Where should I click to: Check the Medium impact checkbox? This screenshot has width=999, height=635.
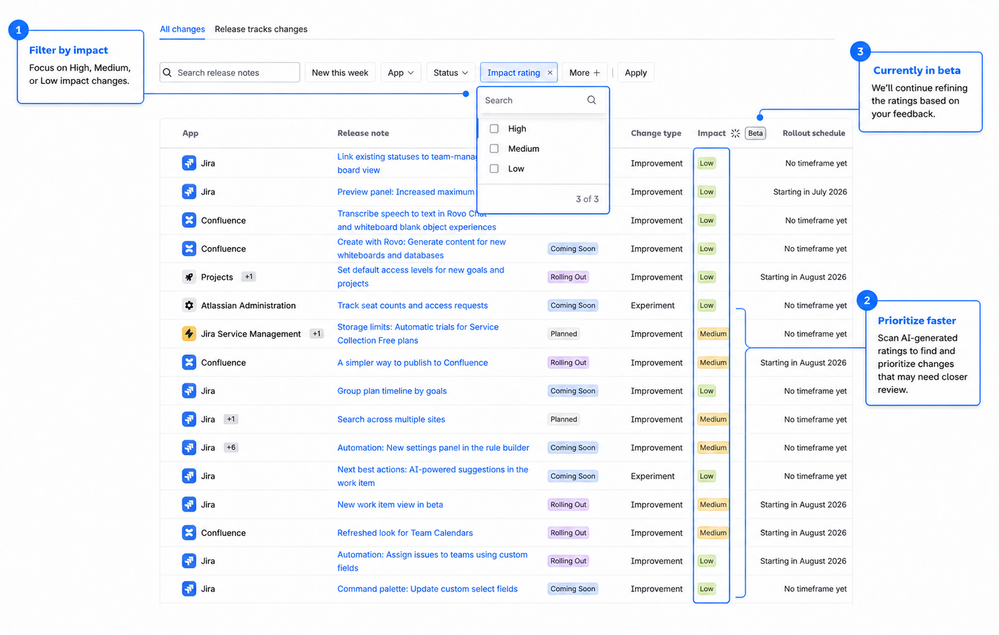[x=494, y=148]
